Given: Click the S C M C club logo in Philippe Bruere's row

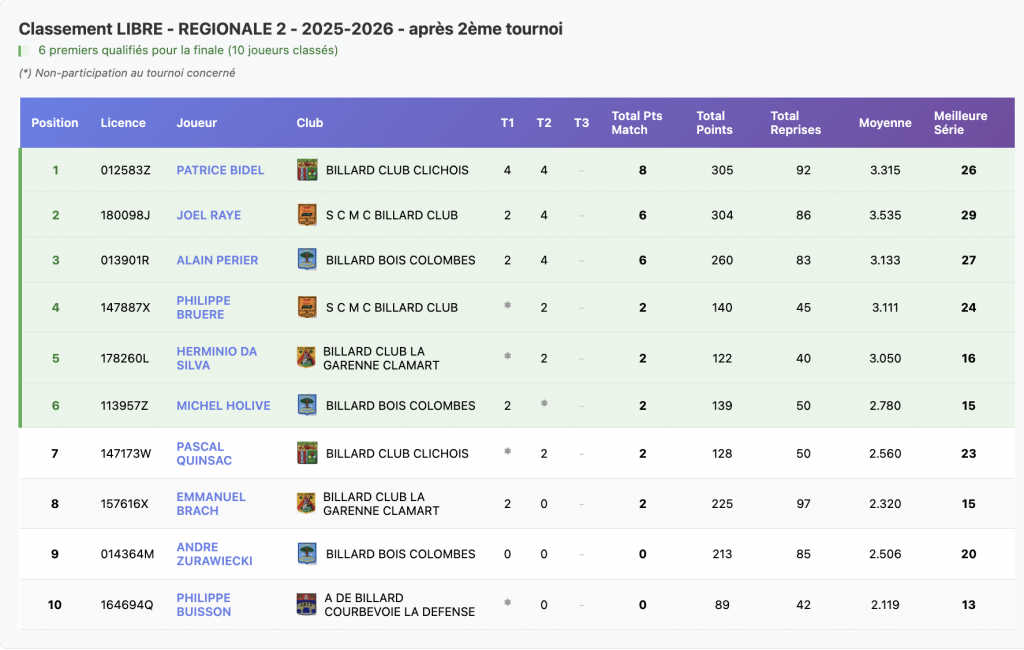Looking at the screenshot, I should point(307,307).
